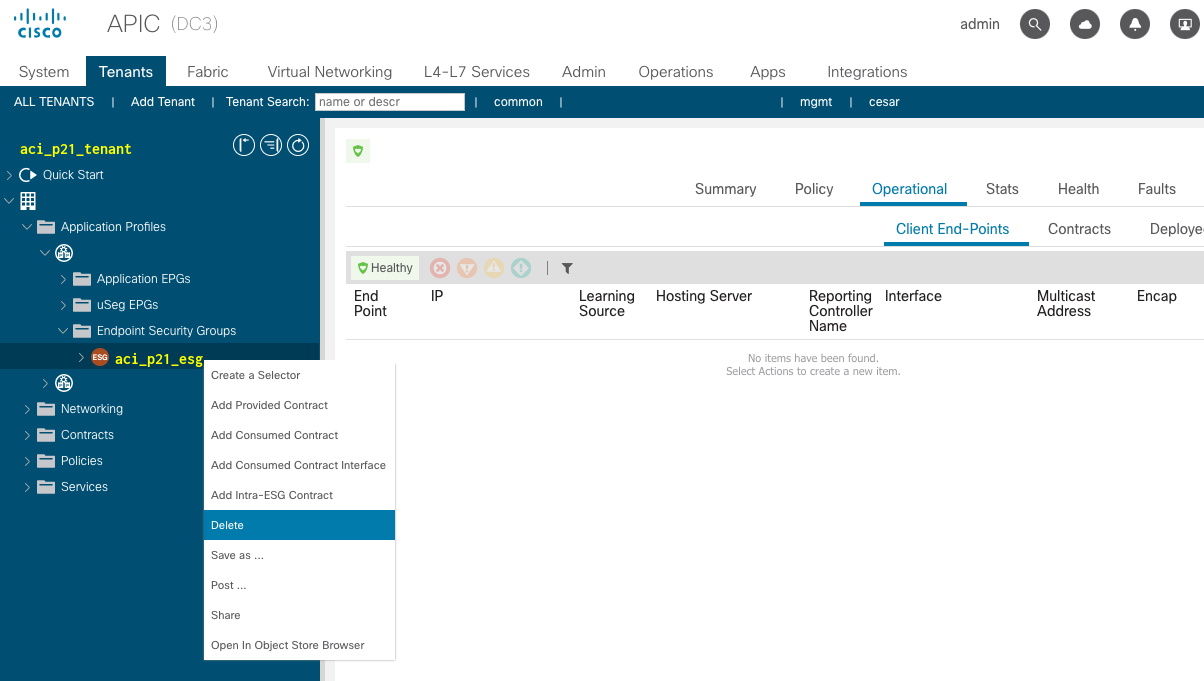Click the yellow minor fault icon
The height and width of the screenshot is (681, 1204).
(494, 268)
